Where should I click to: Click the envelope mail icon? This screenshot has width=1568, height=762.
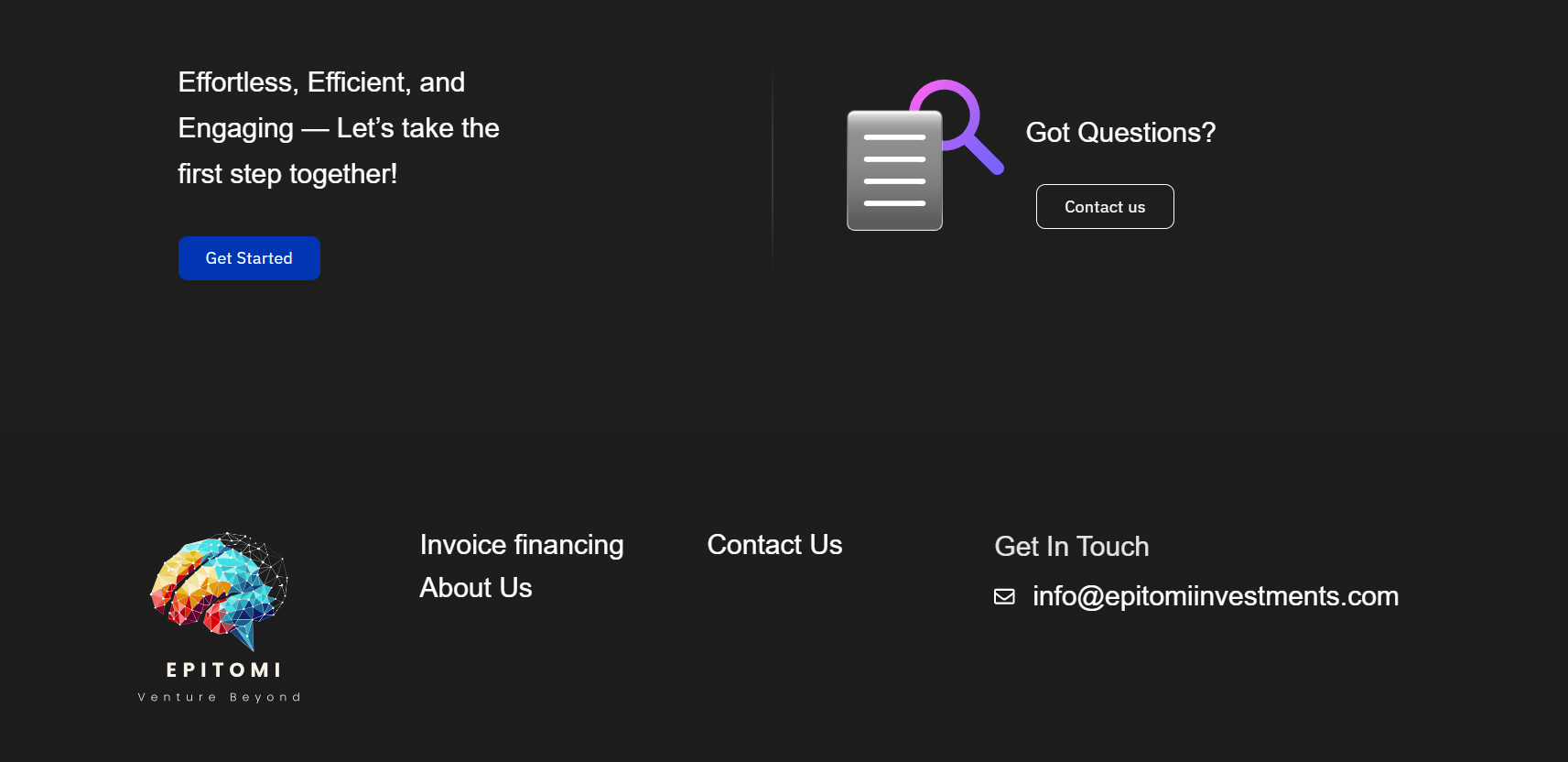(x=1004, y=597)
